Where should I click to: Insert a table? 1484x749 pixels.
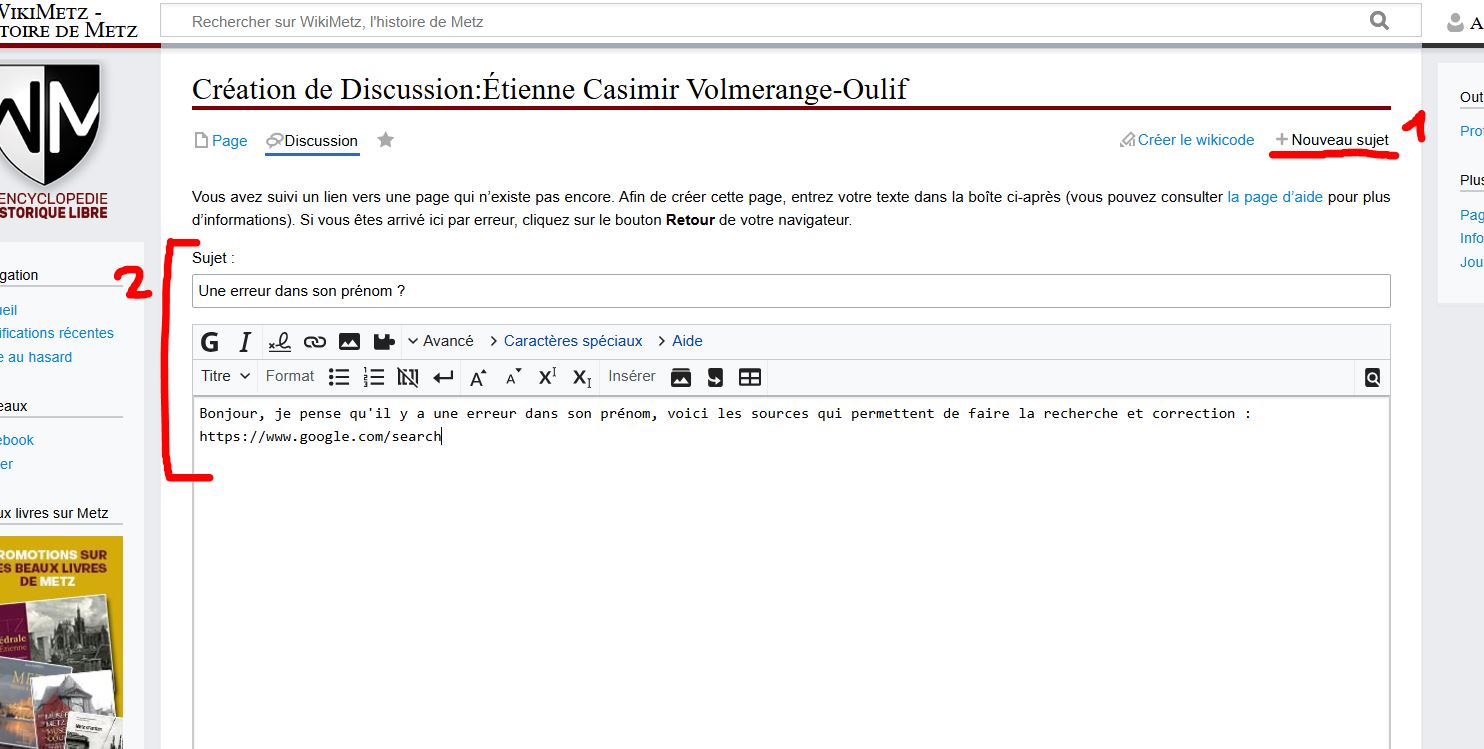[x=749, y=377]
